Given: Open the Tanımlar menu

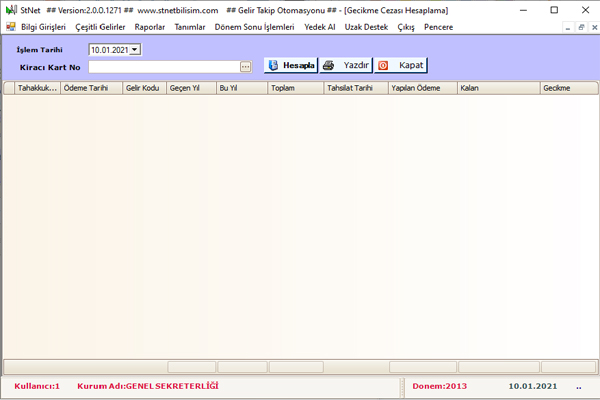Looking at the screenshot, I should pos(190,27).
